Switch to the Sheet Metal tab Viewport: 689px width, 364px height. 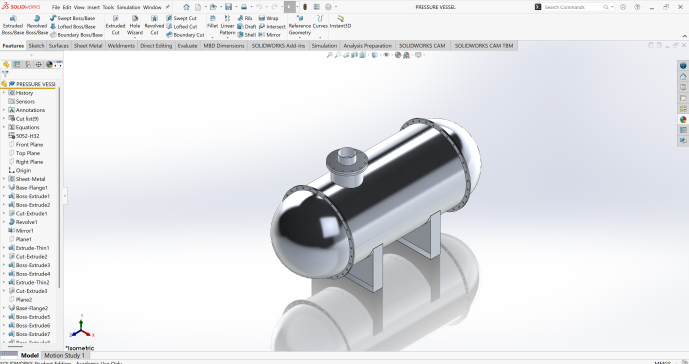coord(88,46)
